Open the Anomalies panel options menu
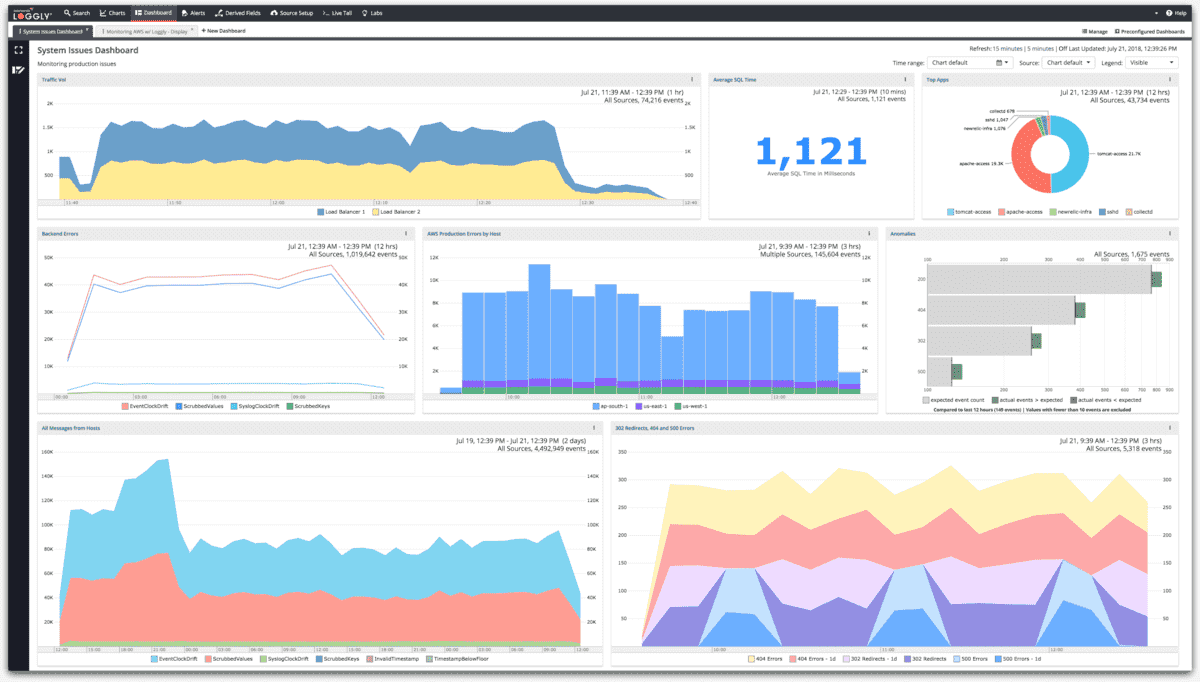Image resolution: width=1200 pixels, height=682 pixels. coord(1168,234)
